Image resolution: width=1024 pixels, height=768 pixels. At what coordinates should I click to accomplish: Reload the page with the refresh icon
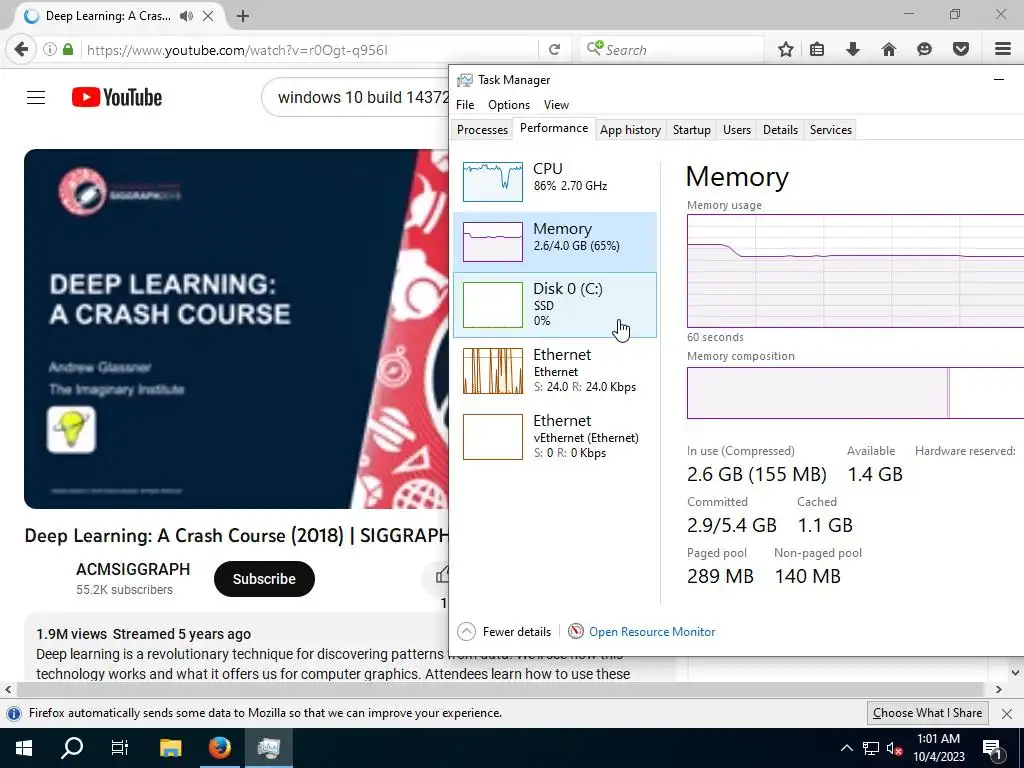pos(554,50)
